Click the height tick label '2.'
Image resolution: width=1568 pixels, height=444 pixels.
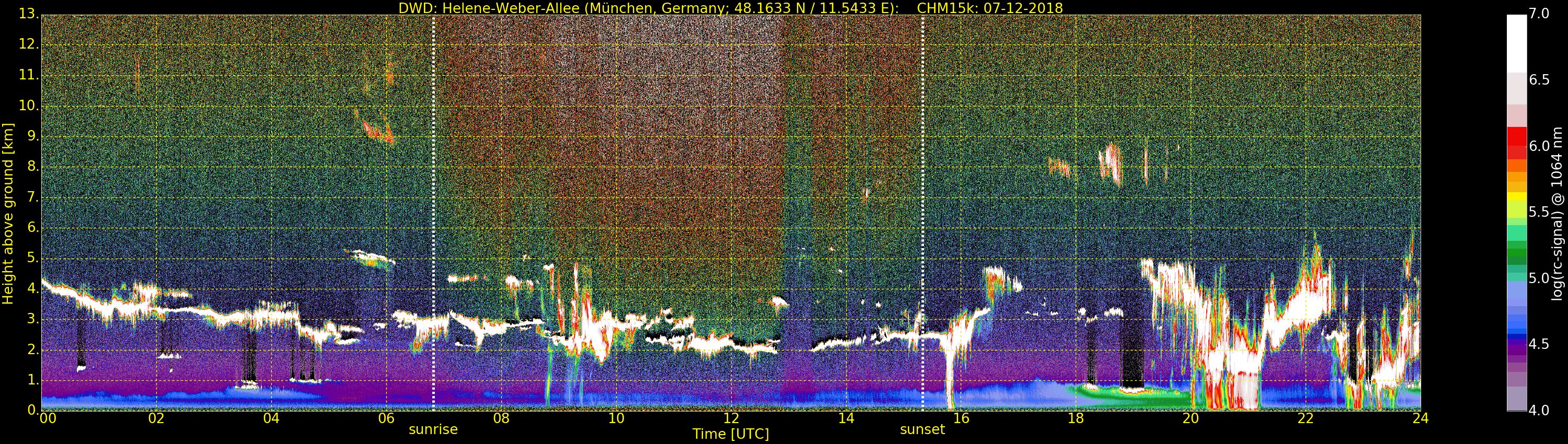(33, 349)
